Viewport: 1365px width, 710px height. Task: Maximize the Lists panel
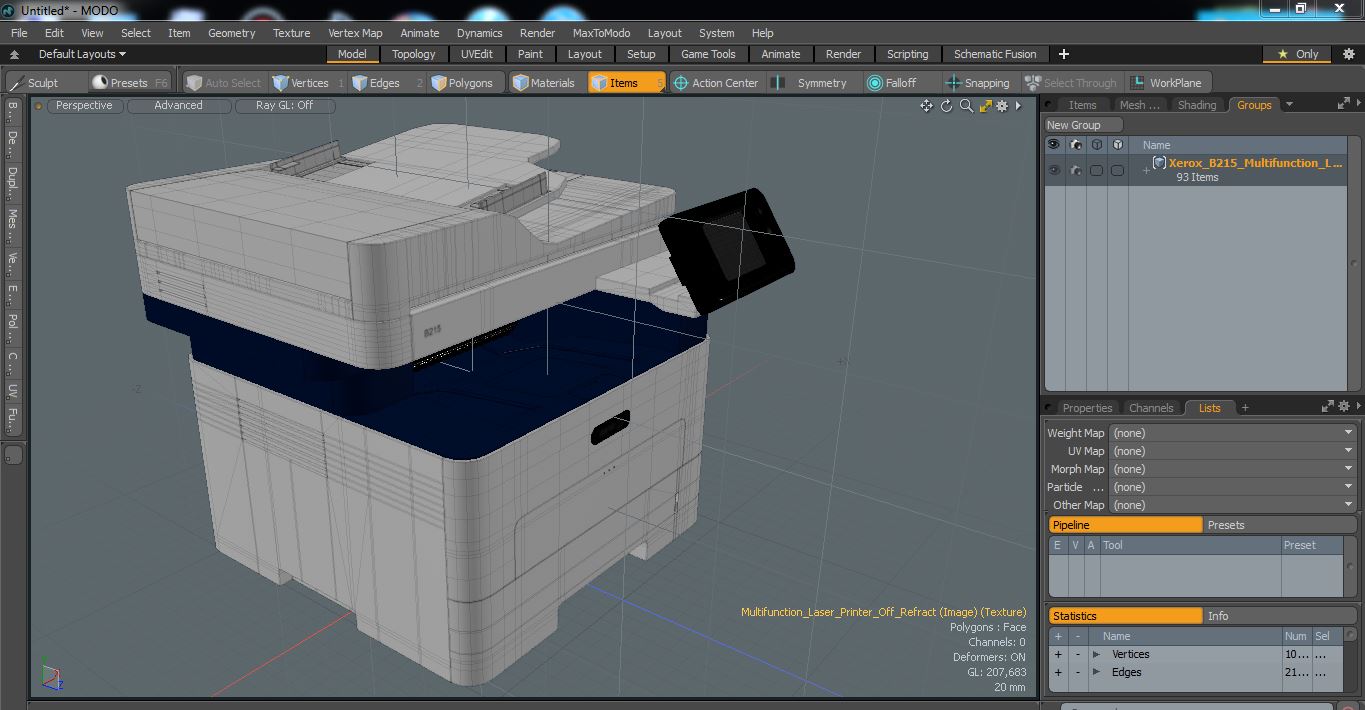(x=1327, y=407)
